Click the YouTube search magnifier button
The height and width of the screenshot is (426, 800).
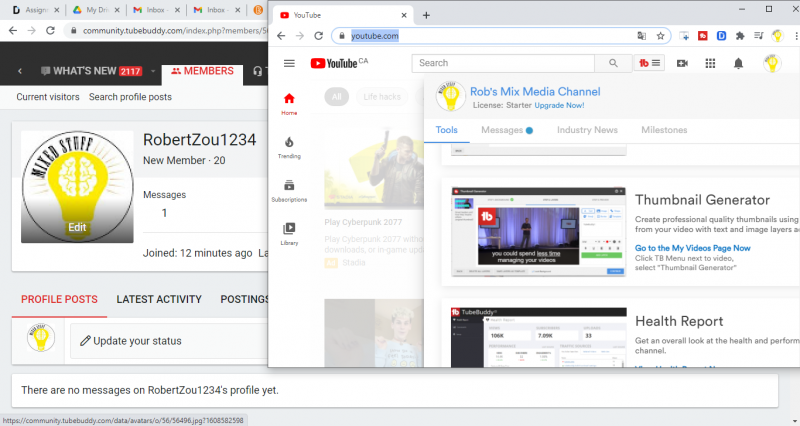(610, 63)
